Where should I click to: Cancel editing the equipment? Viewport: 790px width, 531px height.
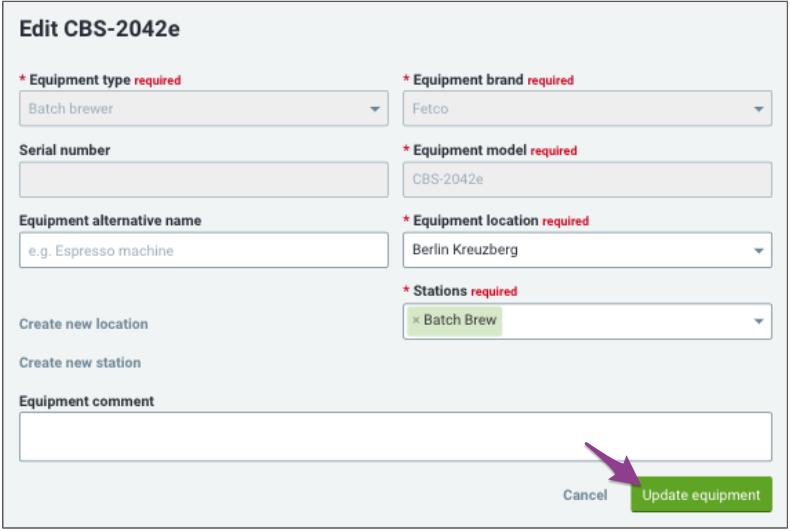pos(585,495)
